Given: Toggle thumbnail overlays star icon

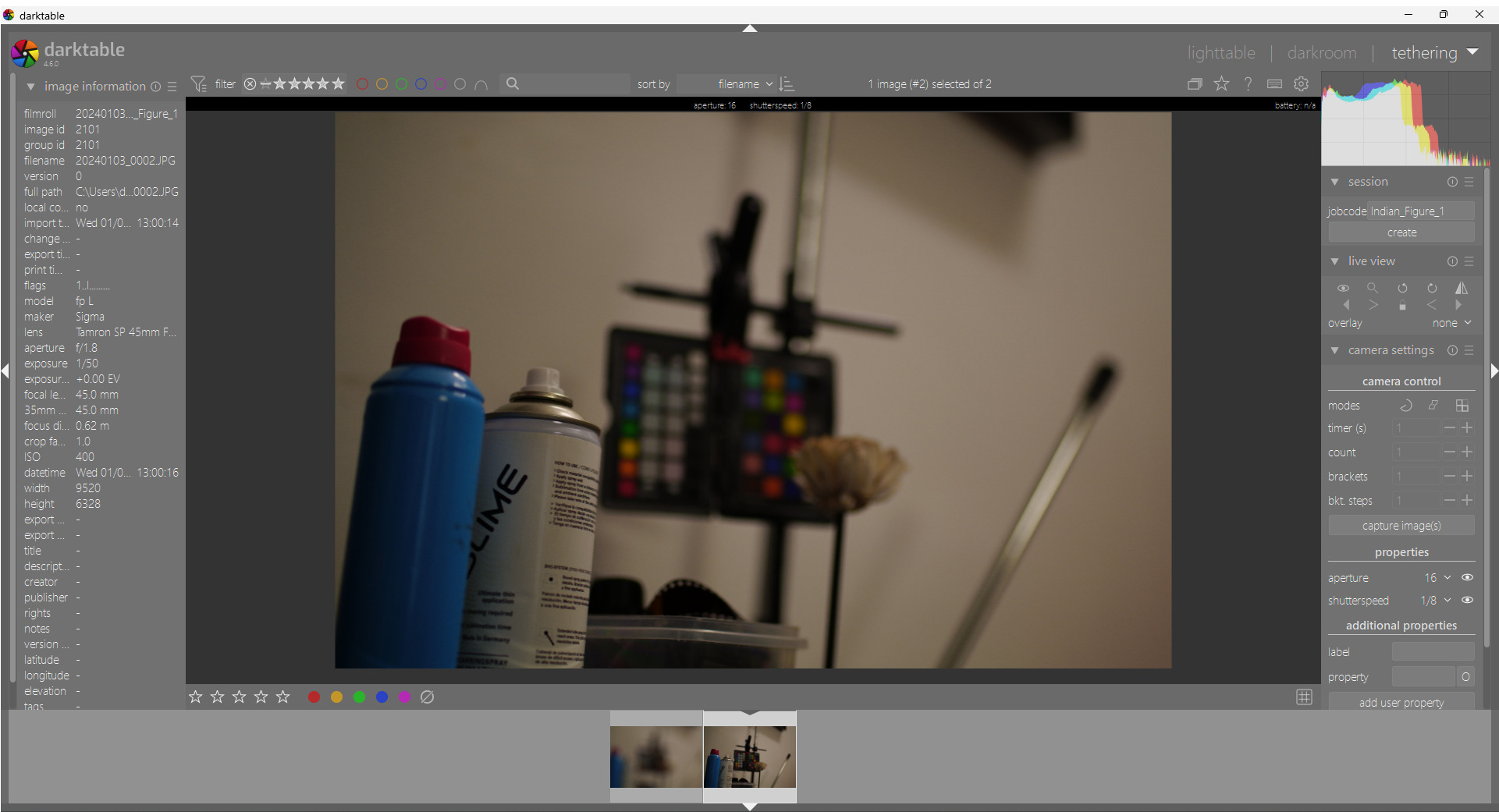Looking at the screenshot, I should point(1221,84).
